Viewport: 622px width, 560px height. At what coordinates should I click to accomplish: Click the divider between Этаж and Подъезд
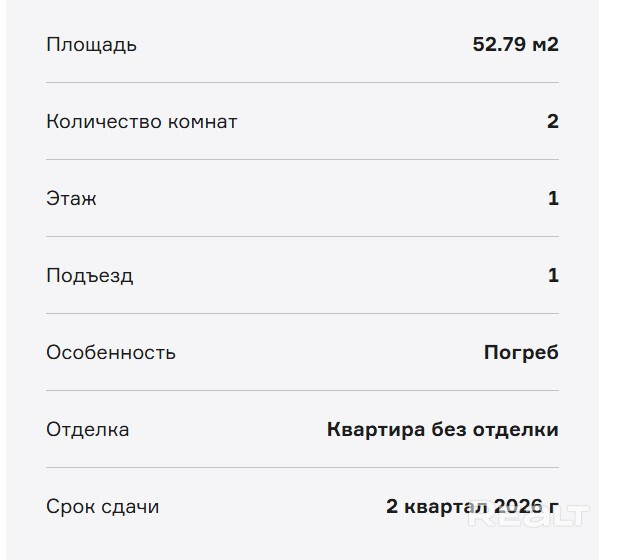point(302,237)
